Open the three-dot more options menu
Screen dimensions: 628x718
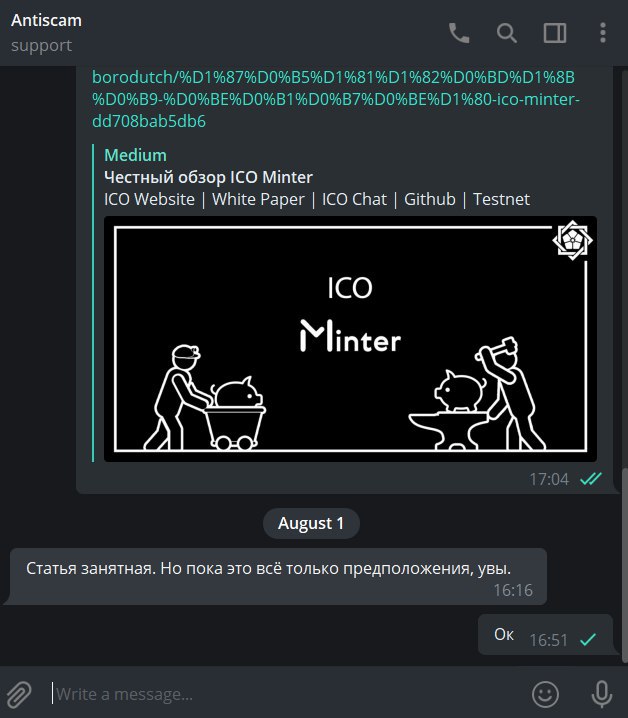click(x=603, y=33)
